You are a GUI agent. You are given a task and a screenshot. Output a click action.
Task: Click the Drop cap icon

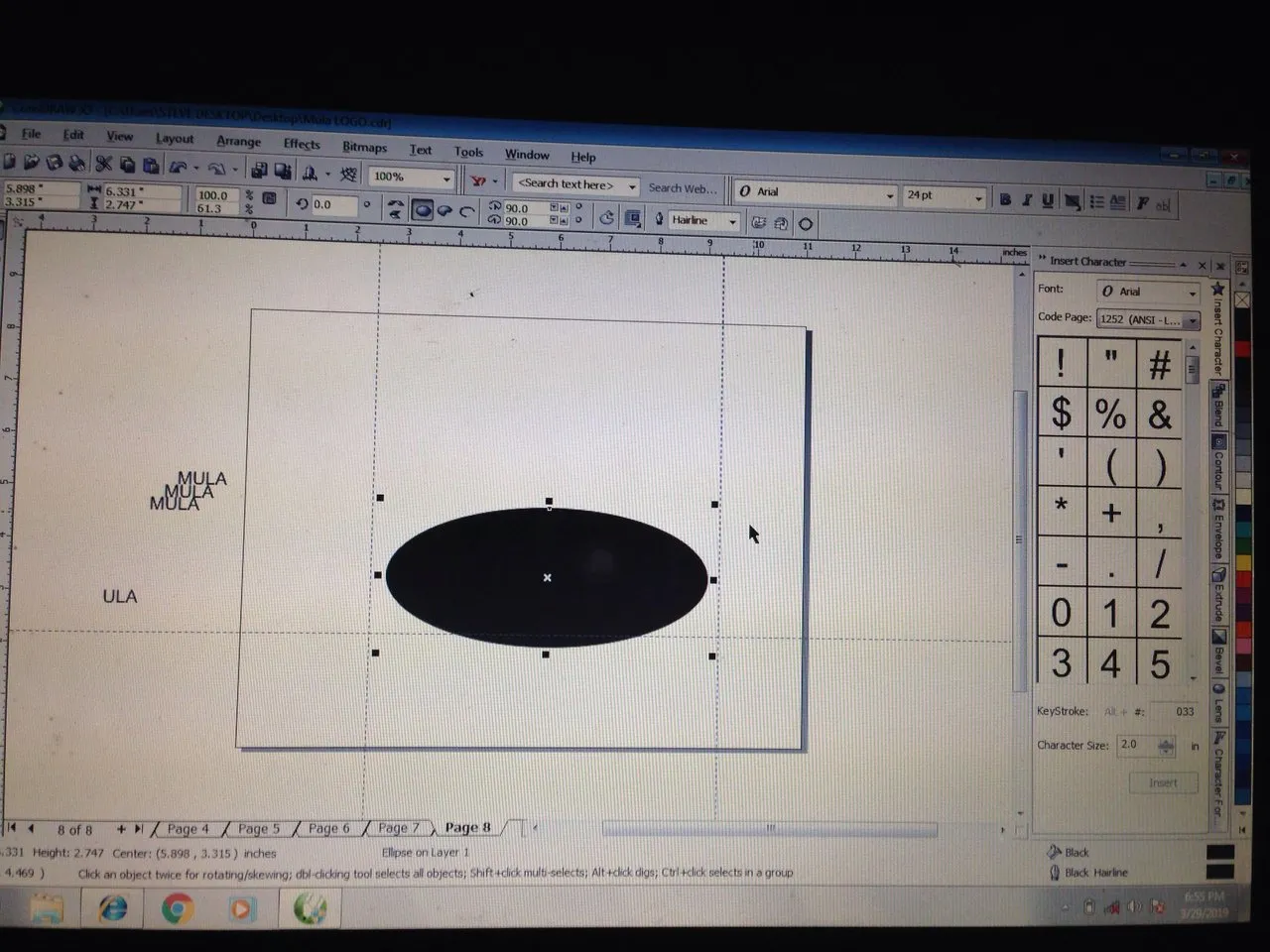tap(1118, 202)
